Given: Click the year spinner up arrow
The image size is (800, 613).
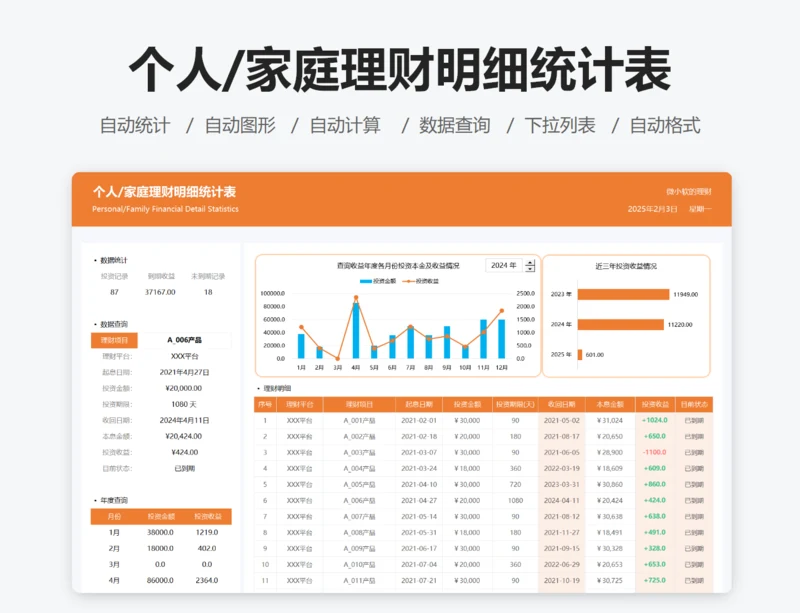Looking at the screenshot, I should tap(530, 262).
